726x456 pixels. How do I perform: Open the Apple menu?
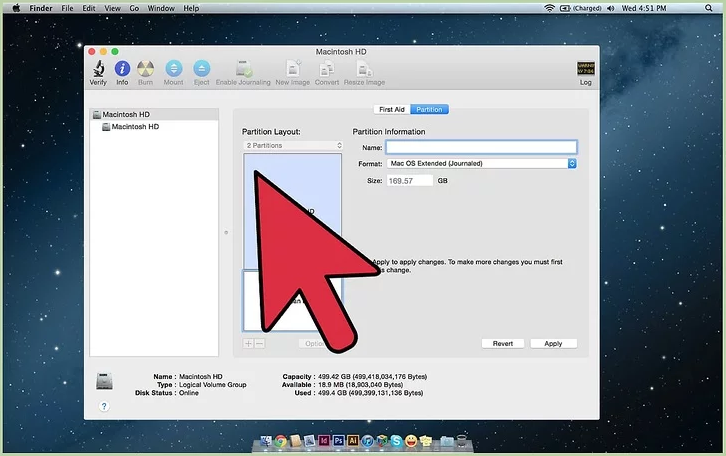pos(16,8)
